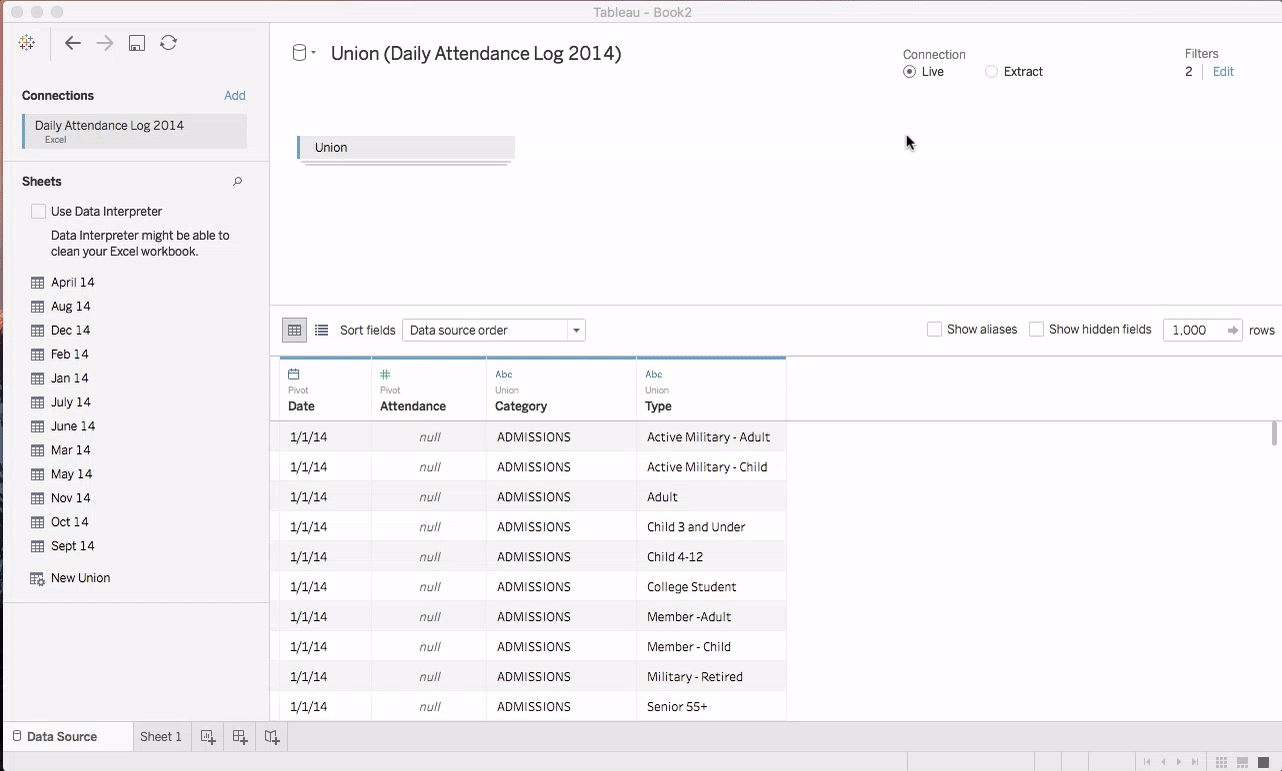Select the Feb 14 sheet
The width and height of the screenshot is (1282, 771).
(x=70, y=354)
